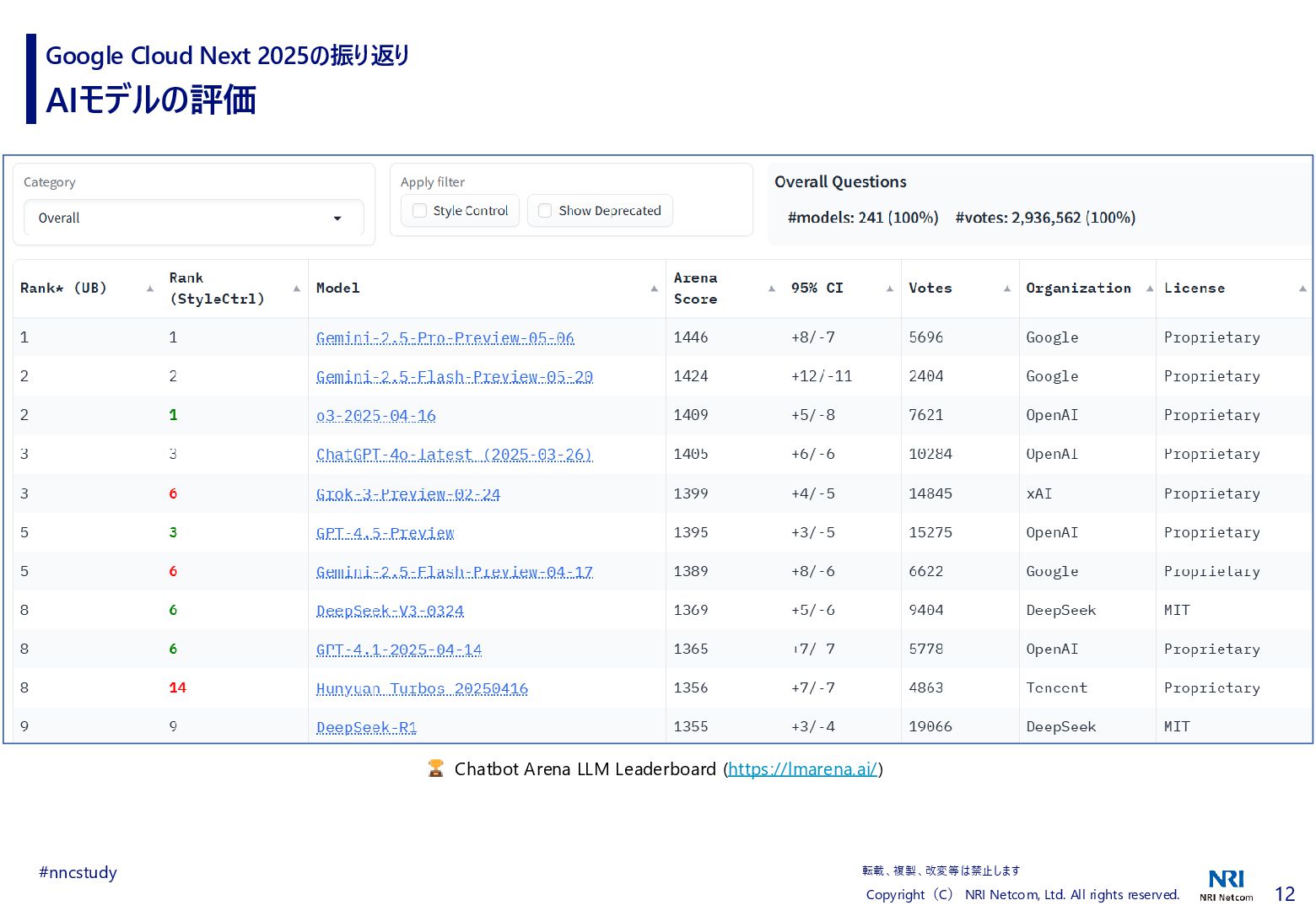Viewport: 1316px width, 911px height.
Task: Sort by Rank (StyleCtrl) column arrow
Action: click(297, 288)
